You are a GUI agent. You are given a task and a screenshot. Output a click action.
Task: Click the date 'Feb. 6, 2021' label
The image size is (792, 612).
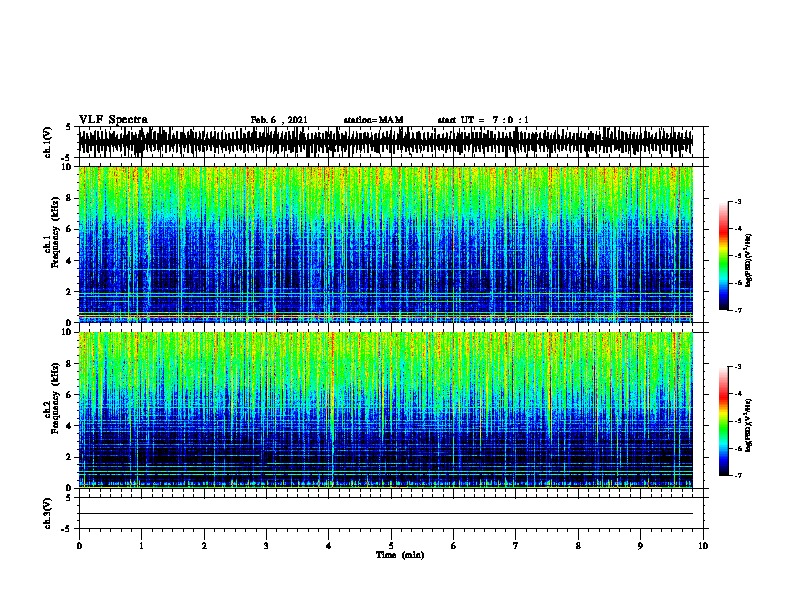coord(279,120)
